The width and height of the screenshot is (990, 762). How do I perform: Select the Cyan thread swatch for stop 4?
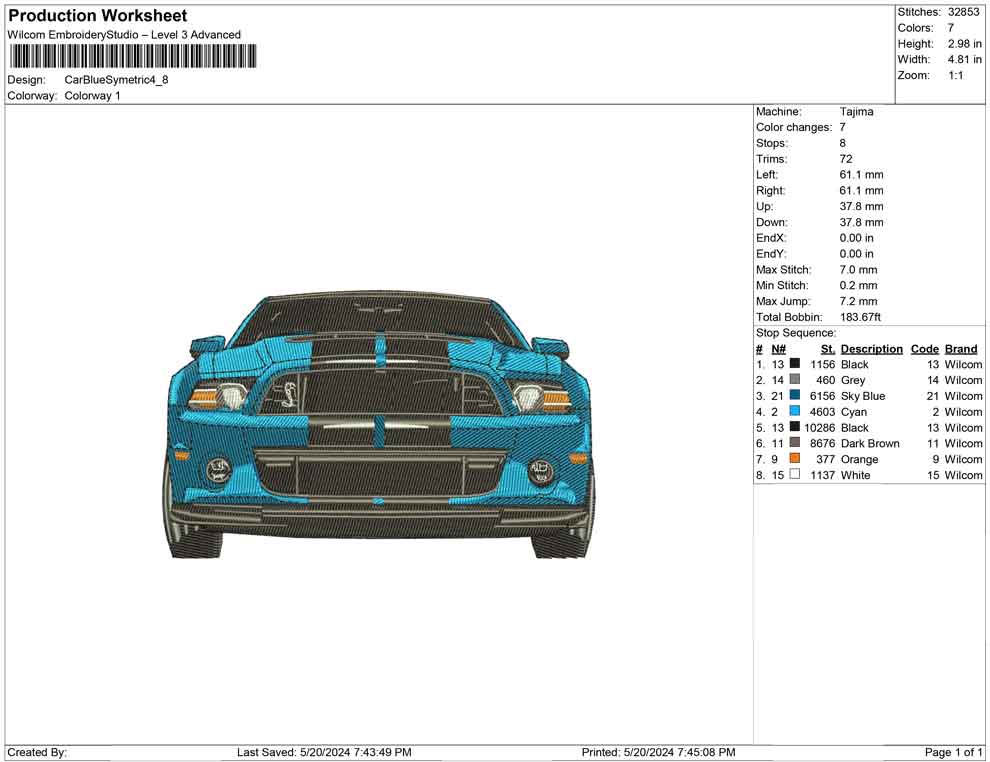tap(795, 411)
